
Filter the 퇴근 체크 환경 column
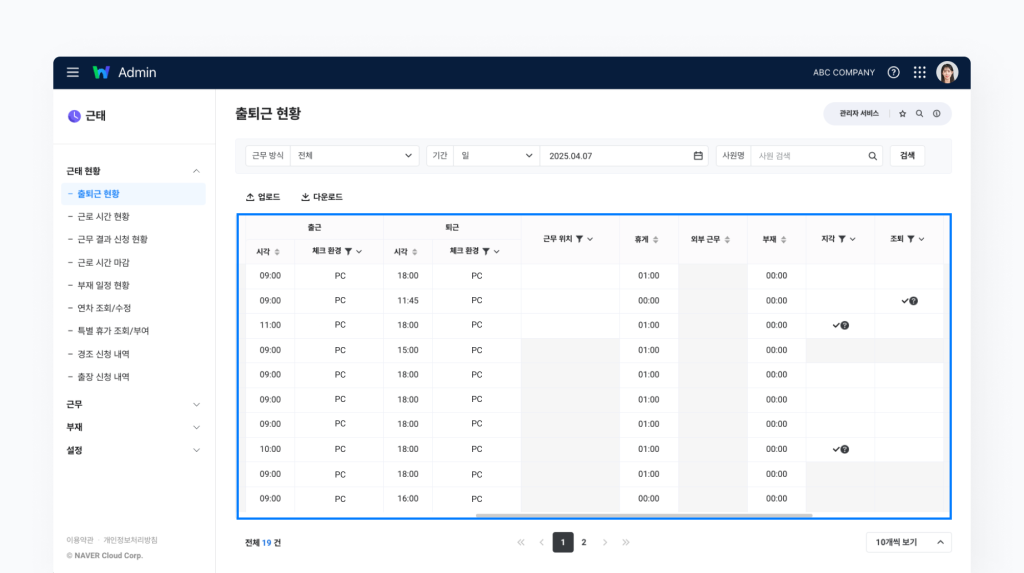click(x=486, y=252)
